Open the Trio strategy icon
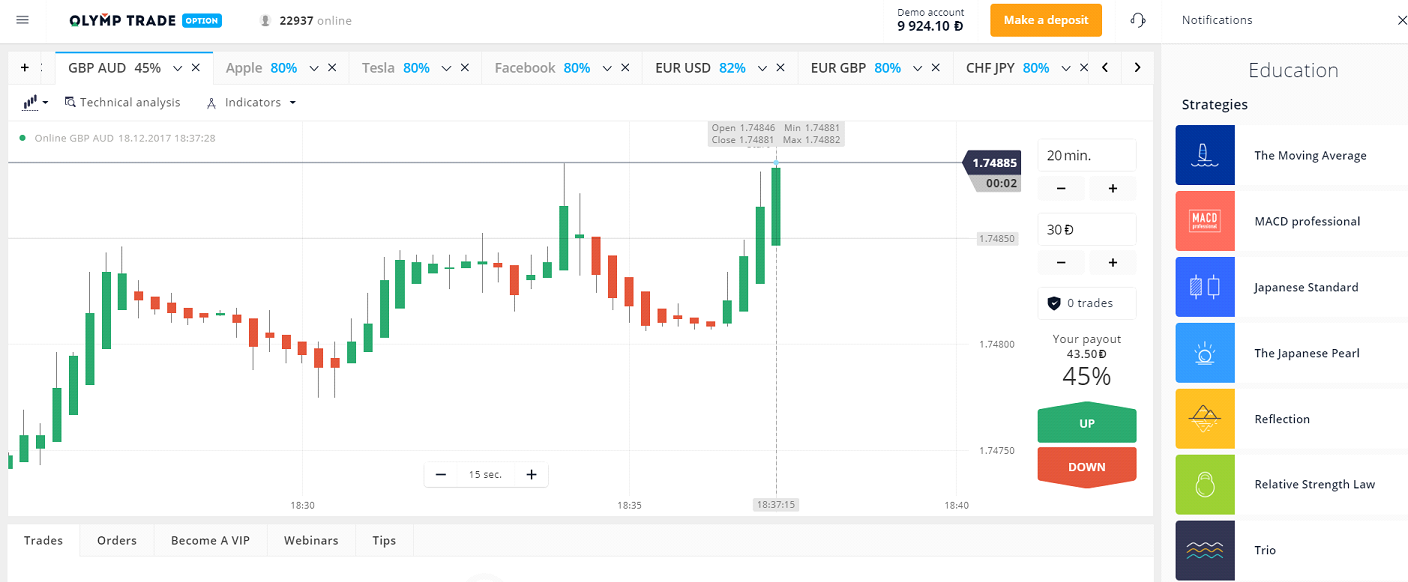The image size is (1408, 582). coord(1205,550)
